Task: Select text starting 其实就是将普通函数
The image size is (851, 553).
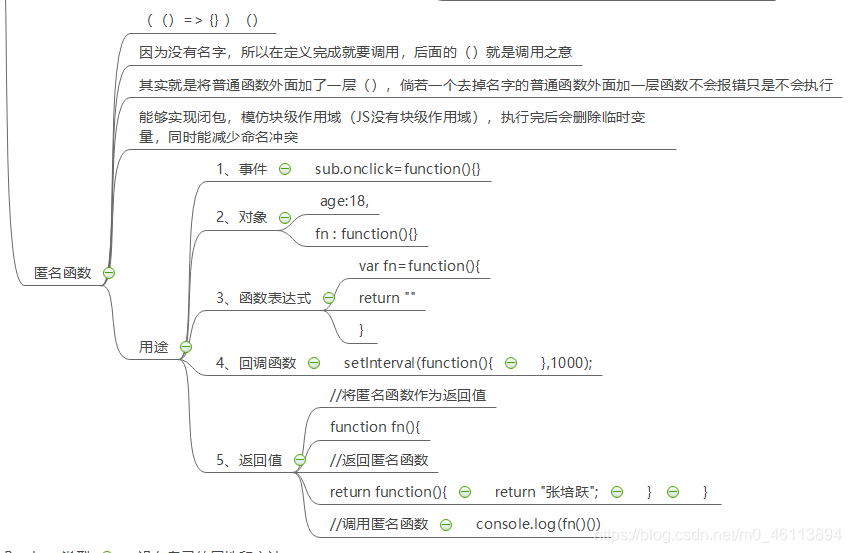Action: (486, 85)
